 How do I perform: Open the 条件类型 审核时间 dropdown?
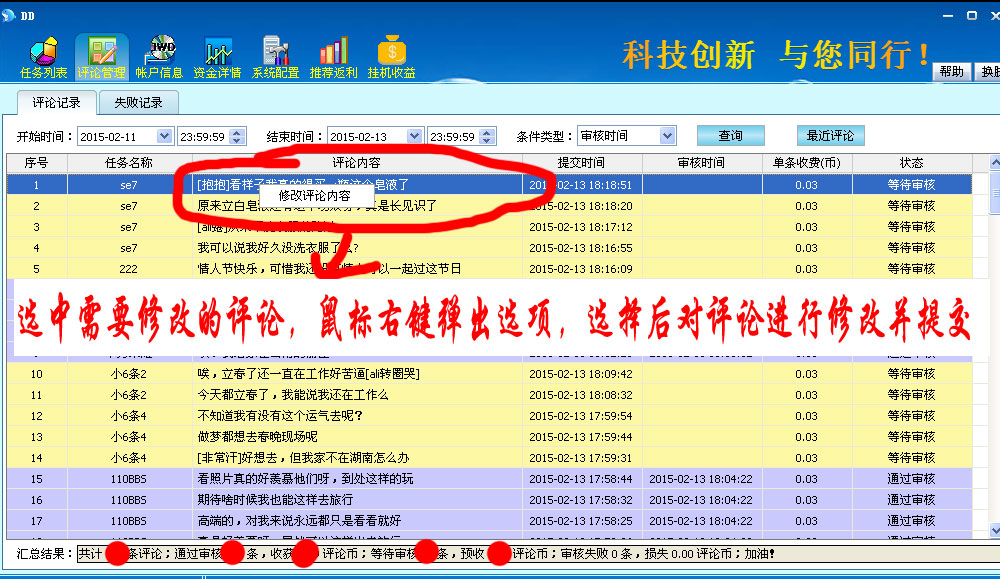click(667, 135)
